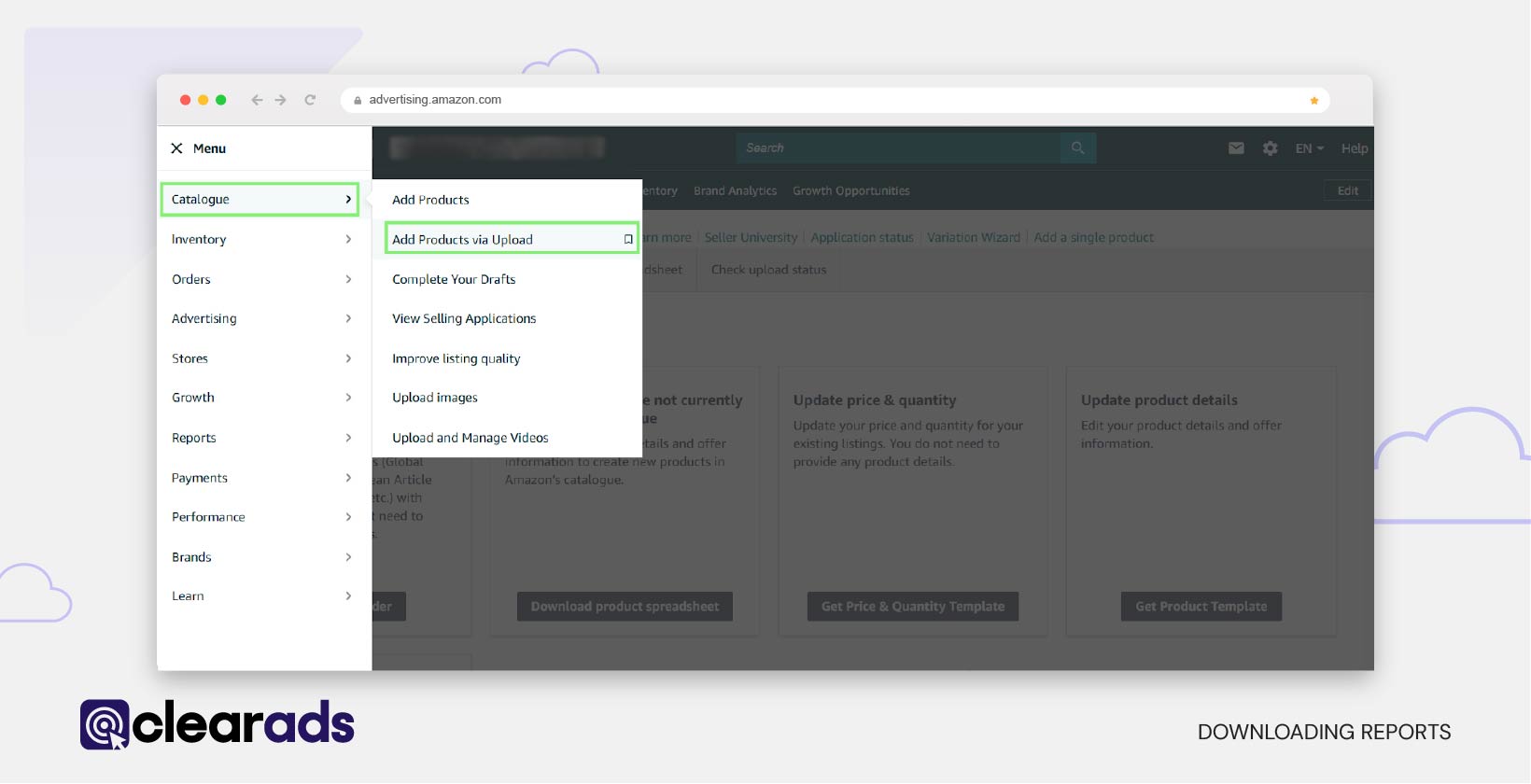Image resolution: width=1531 pixels, height=784 pixels.
Task: Open View Selling Applications
Action: tap(464, 318)
